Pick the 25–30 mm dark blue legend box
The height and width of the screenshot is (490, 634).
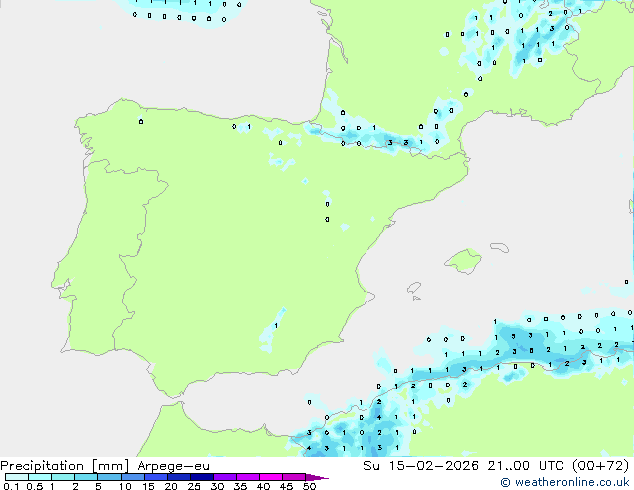pyautogui.click(x=202, y=477)
